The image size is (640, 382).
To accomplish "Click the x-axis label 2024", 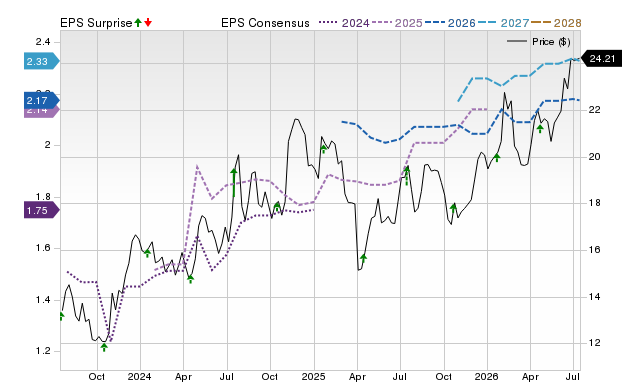I will pos(139,376).
